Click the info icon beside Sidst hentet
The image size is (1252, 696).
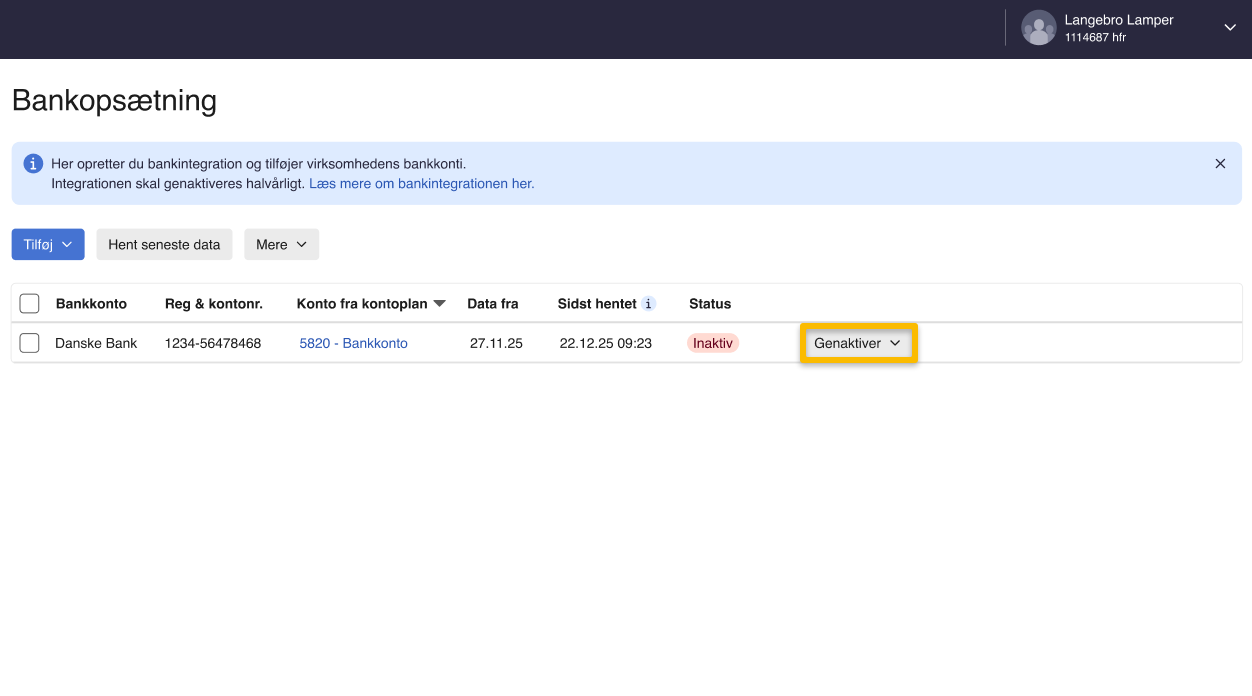click(650, 303)
